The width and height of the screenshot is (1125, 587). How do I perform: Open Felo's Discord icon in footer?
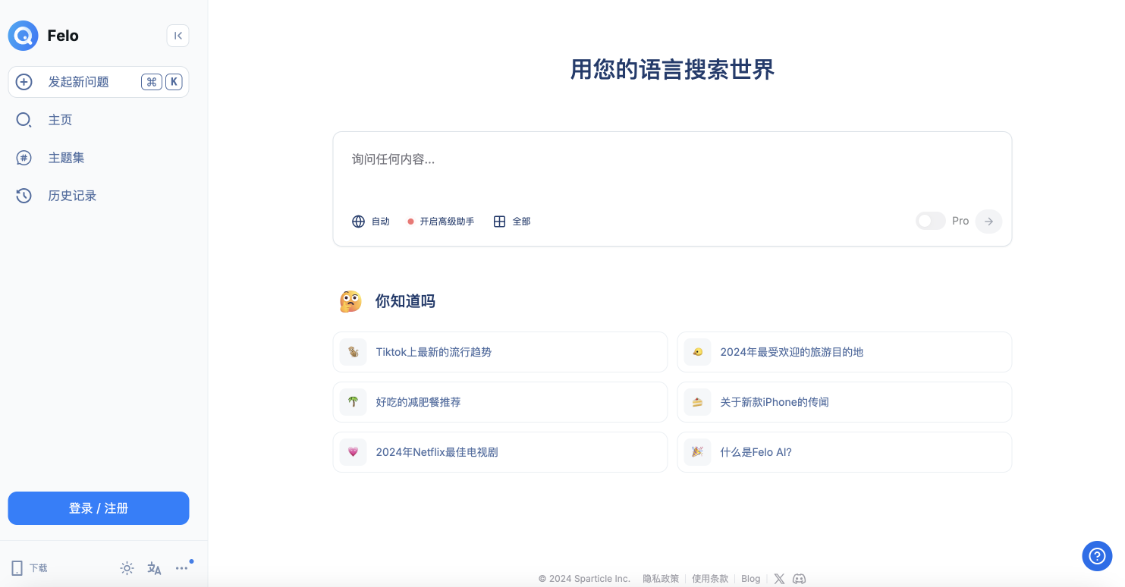tap(799, 578)
